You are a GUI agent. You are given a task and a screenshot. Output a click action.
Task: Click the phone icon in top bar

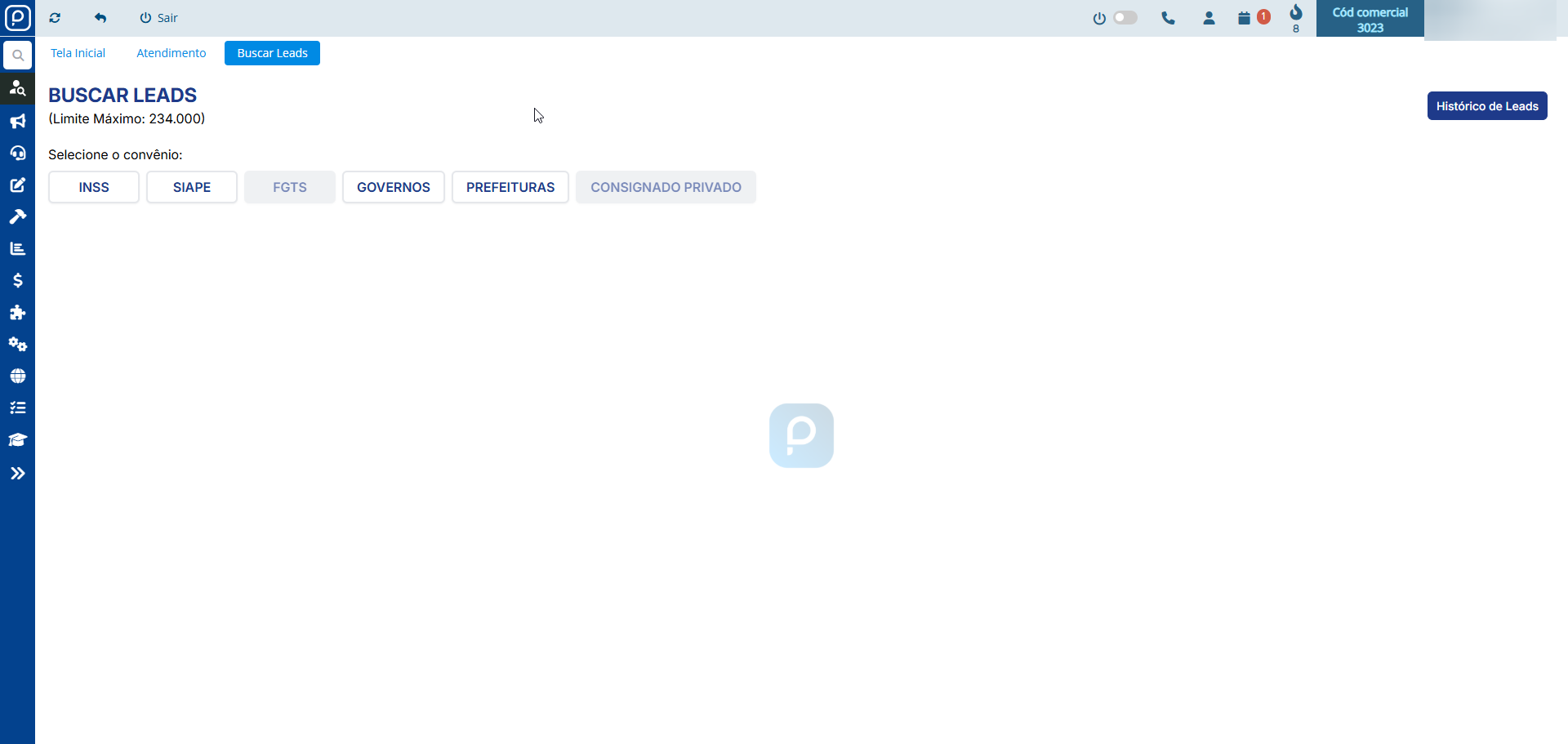[1168, 18]
